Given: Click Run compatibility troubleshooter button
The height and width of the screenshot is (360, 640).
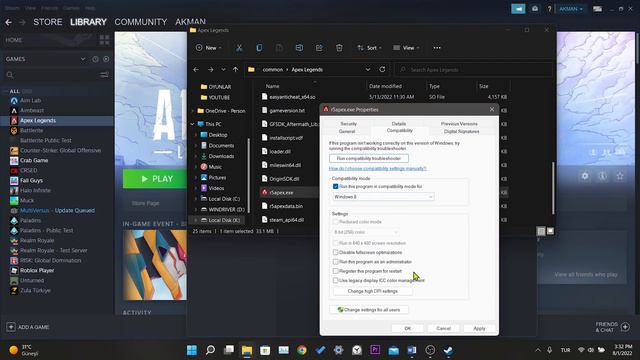Looking at the screenshot, I should [x=369, y=158].
